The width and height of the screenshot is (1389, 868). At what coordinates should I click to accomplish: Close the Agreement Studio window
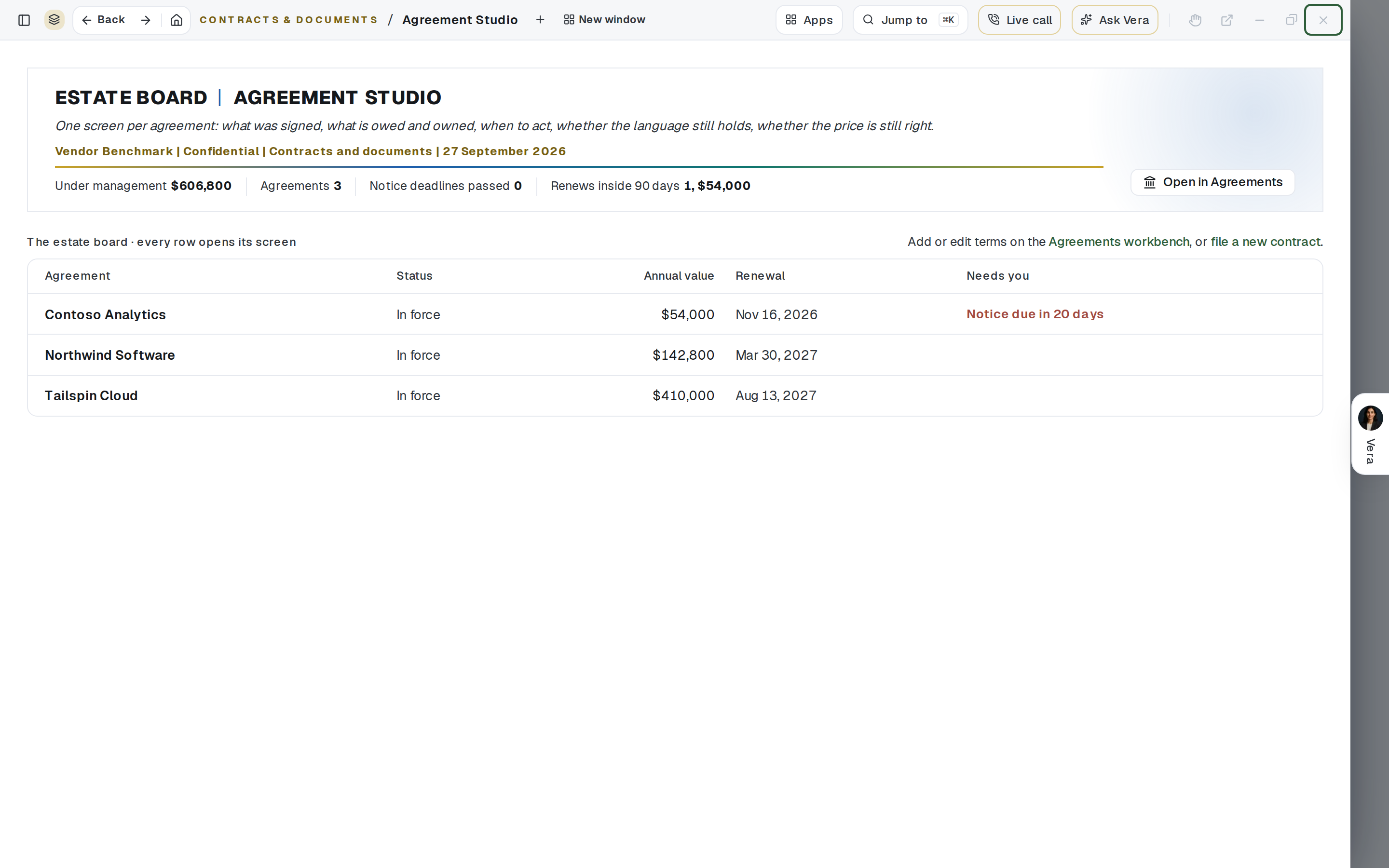pos(1323,20)
